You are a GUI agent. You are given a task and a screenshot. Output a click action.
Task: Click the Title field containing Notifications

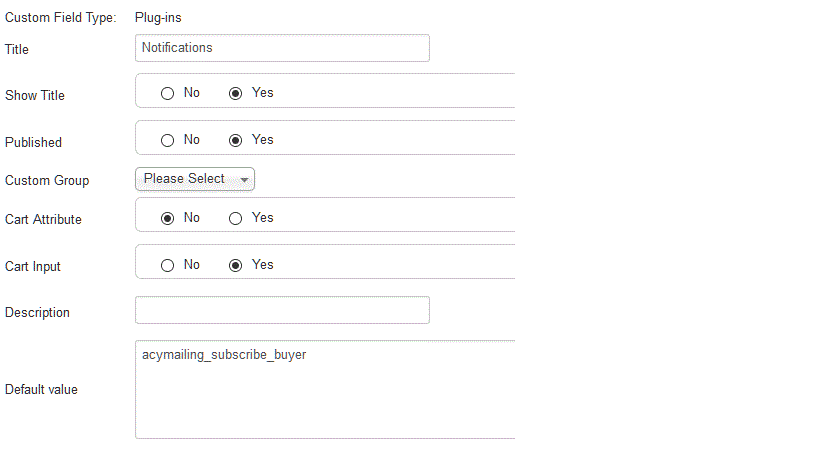pyautogui.click(x=282, y=48)
